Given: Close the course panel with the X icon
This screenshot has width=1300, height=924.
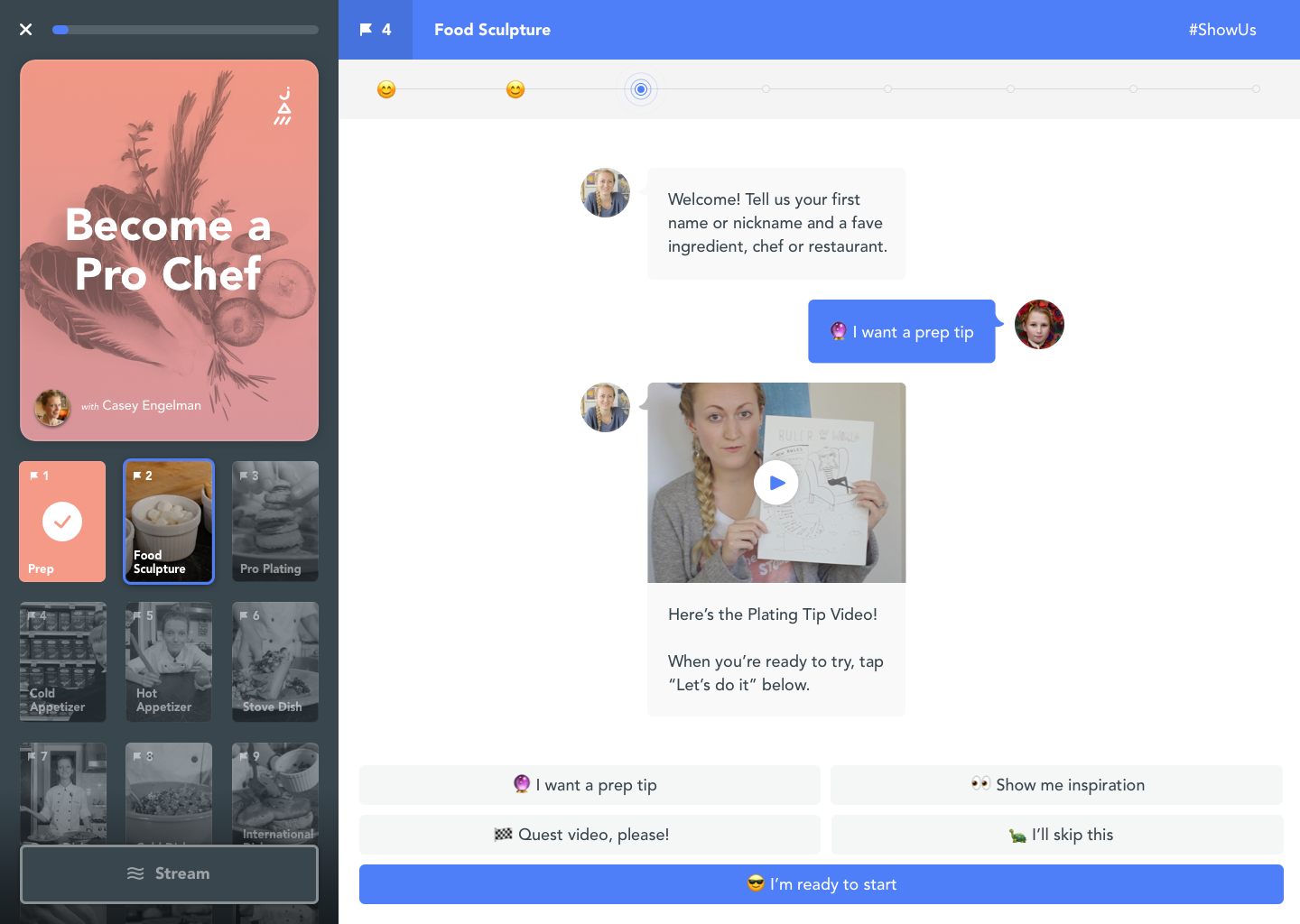Looking at the screenshot, I should click(26, 30).
